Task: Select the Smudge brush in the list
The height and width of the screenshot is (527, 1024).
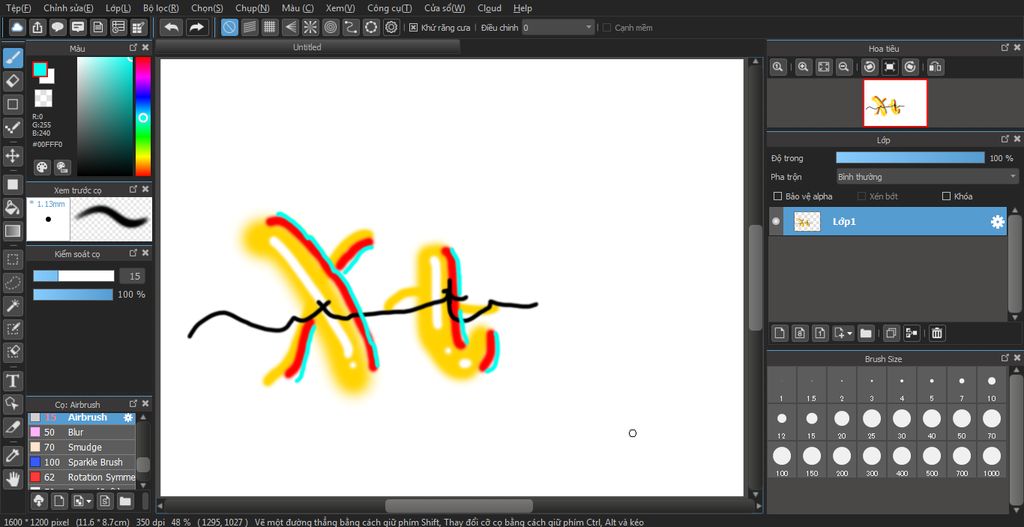Action: 82,447
